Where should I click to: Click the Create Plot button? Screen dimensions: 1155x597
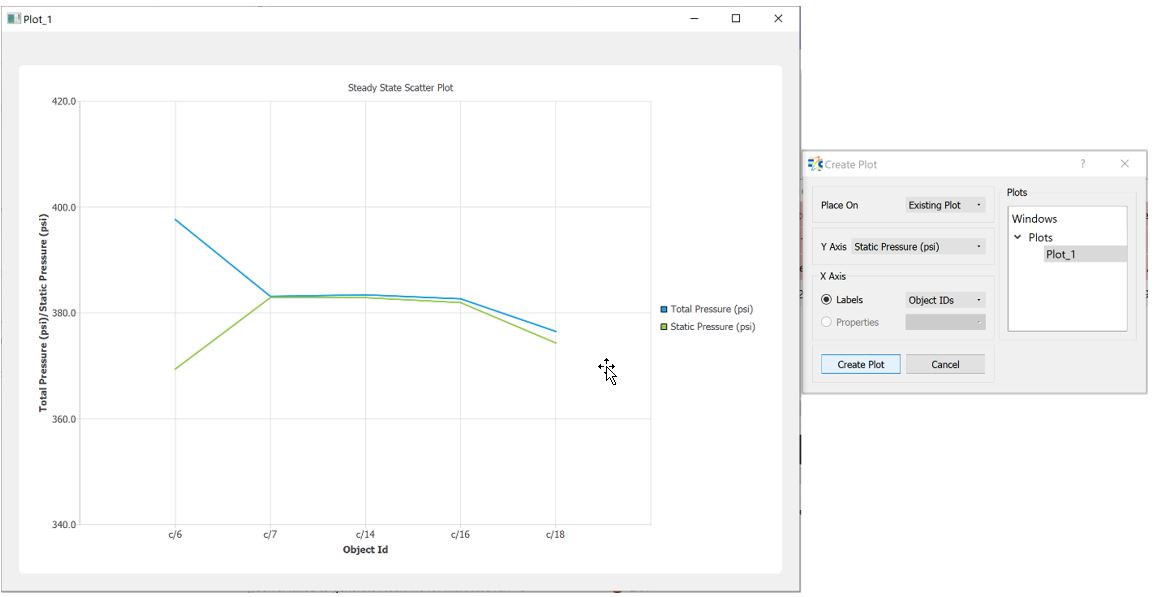(860, 365)
